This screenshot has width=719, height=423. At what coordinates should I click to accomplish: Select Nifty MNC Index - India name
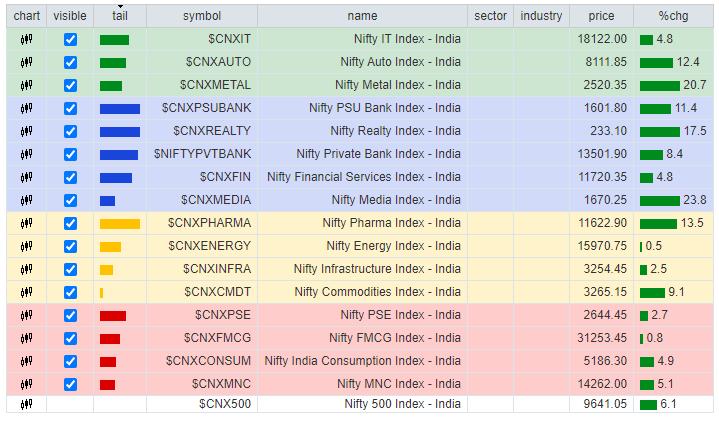(399, 384)
